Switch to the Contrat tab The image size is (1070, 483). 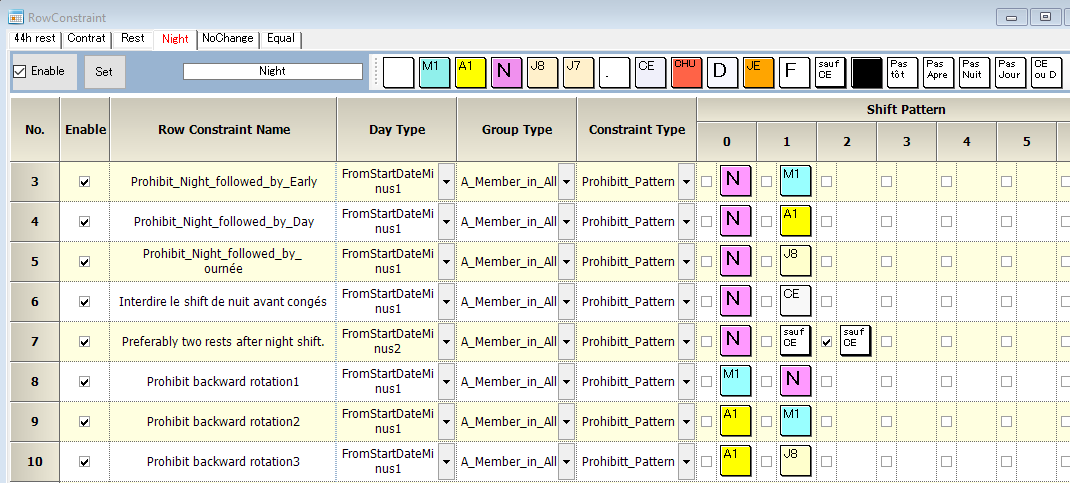87,39
